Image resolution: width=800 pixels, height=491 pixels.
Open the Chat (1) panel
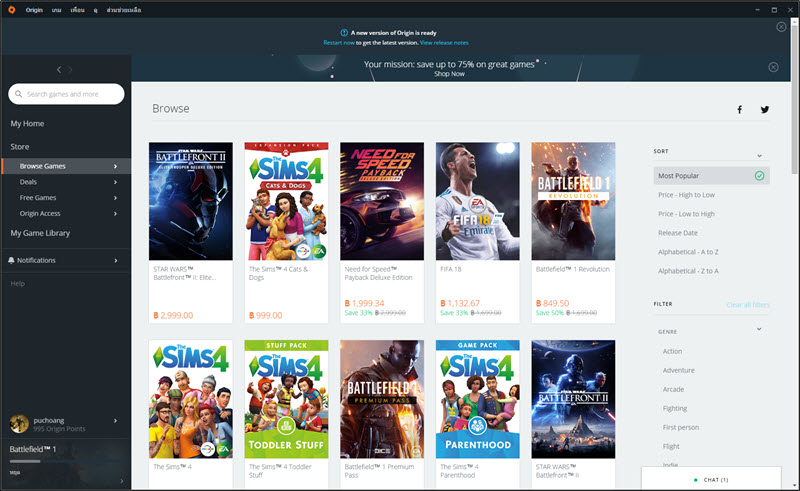[711, 479]
